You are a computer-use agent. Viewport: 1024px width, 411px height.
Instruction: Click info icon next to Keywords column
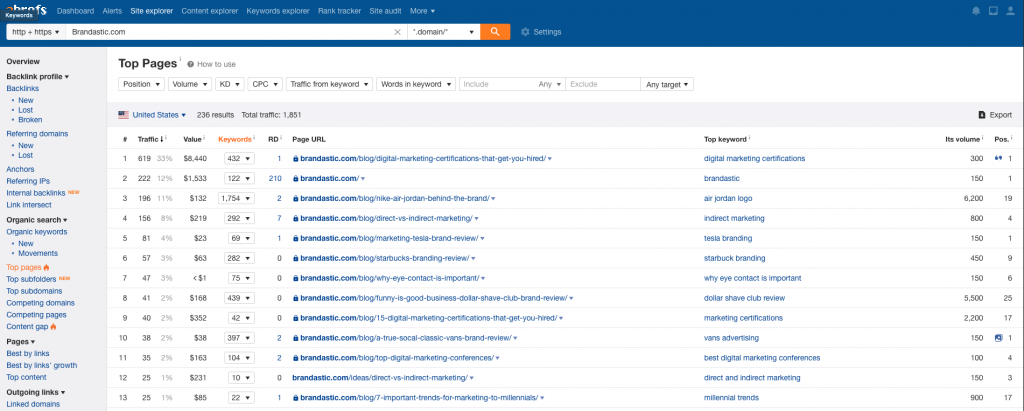pos(254,138)
